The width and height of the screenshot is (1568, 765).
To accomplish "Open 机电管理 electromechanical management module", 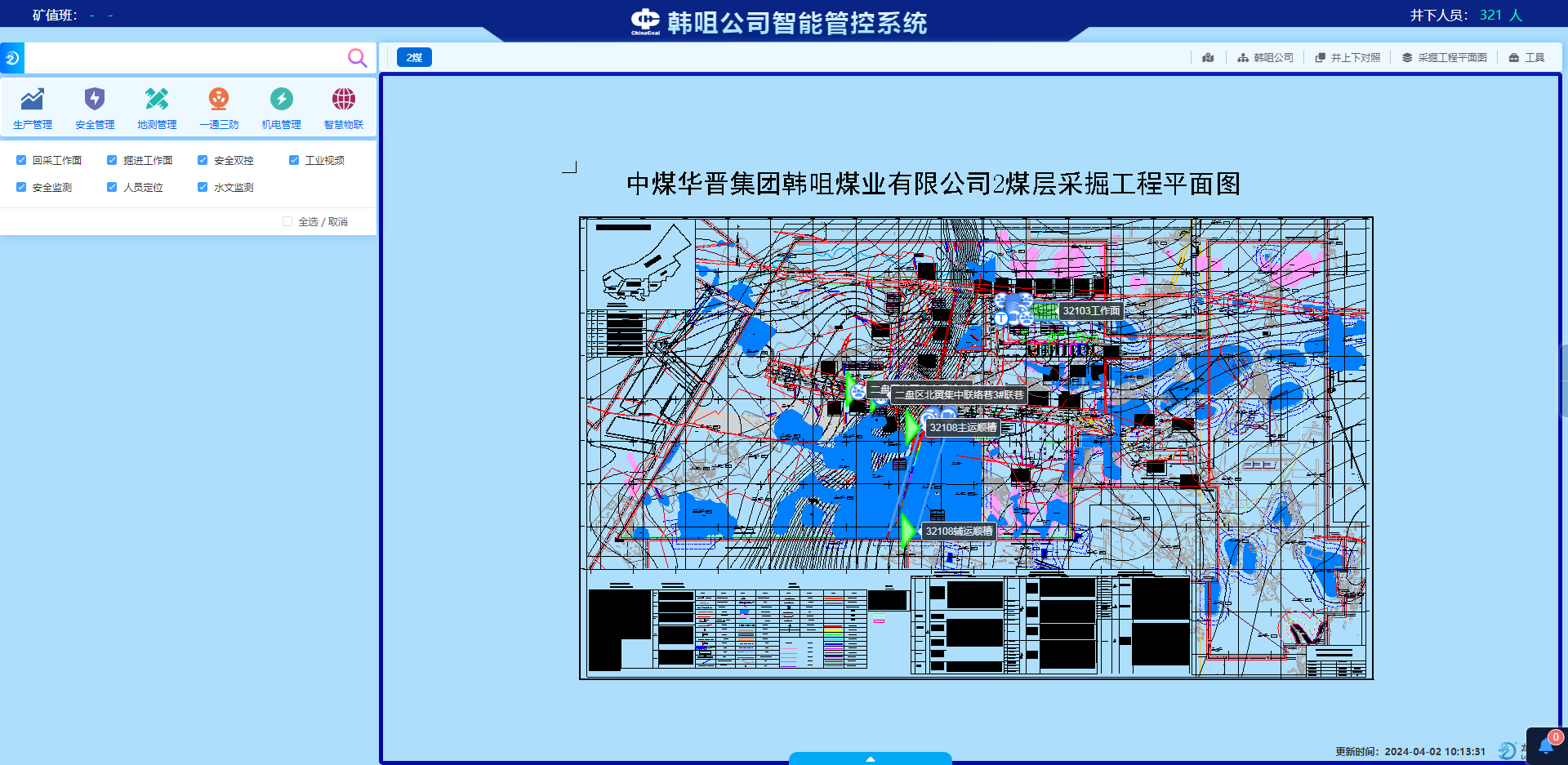I will [x=281, y=108].
